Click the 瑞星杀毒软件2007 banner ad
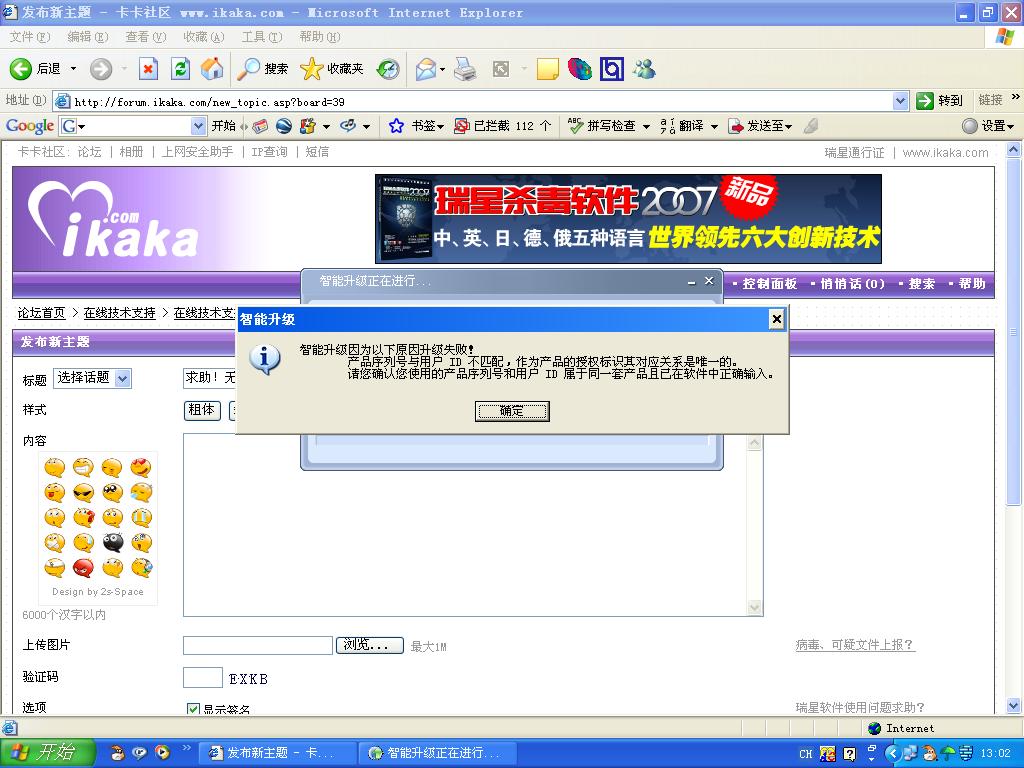Viewport: 1024px width, 768px height. [628, 219]
